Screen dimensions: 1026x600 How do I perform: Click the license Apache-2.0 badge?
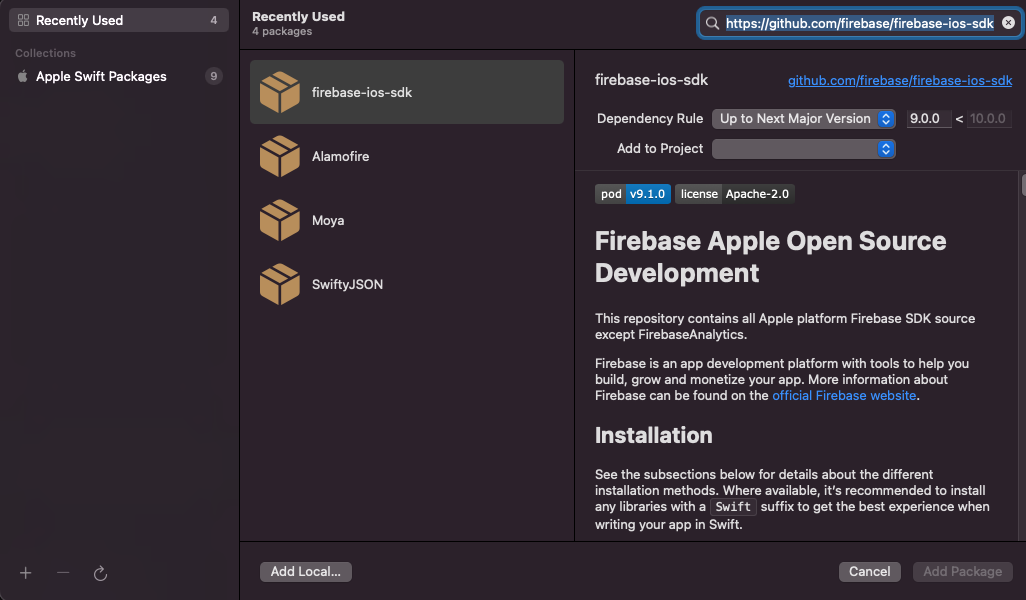coord(735,194)
